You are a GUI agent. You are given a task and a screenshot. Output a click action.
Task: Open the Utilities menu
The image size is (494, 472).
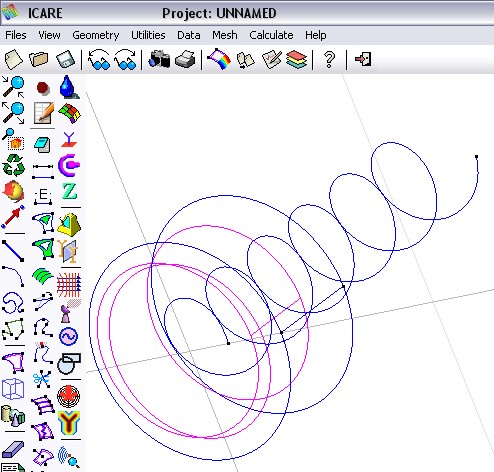(x=148, y=35)
